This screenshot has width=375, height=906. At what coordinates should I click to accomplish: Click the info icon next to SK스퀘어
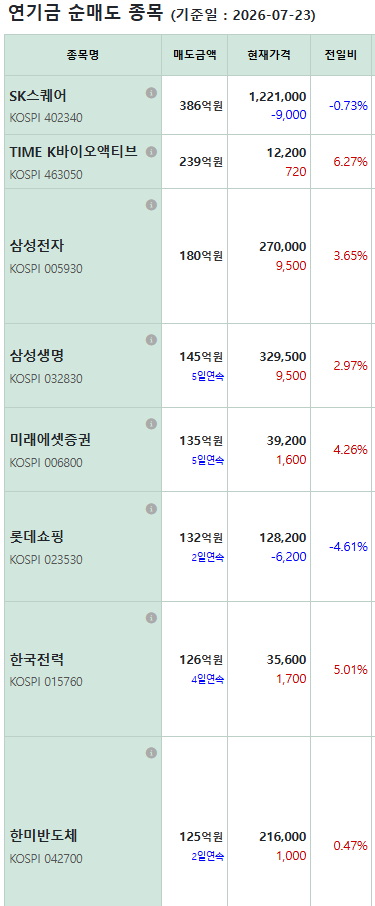pos(151,92)
